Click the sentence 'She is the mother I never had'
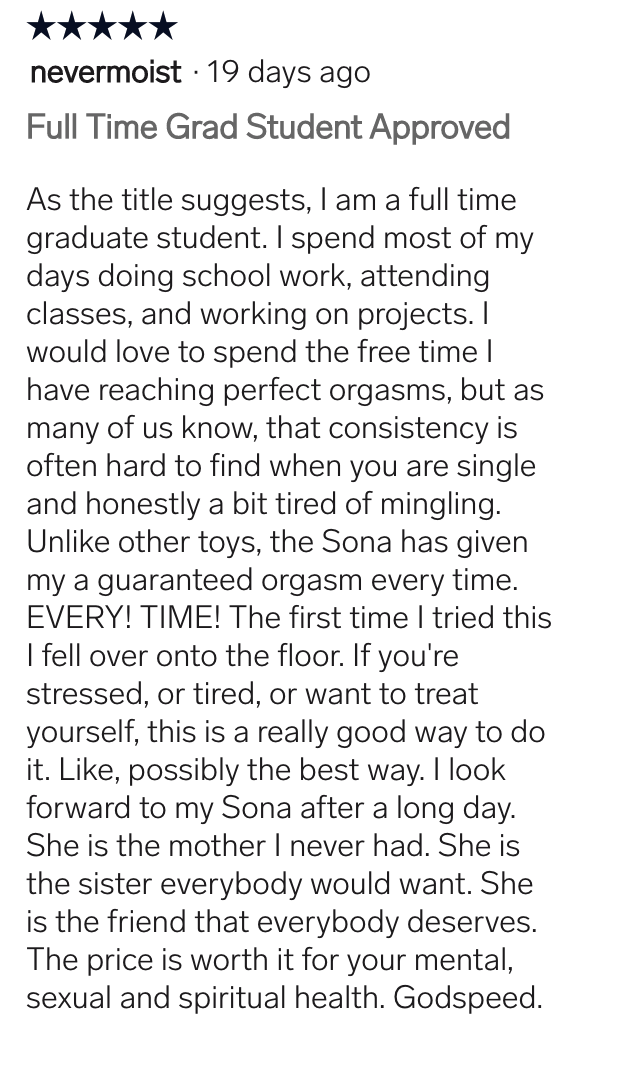 228,846
